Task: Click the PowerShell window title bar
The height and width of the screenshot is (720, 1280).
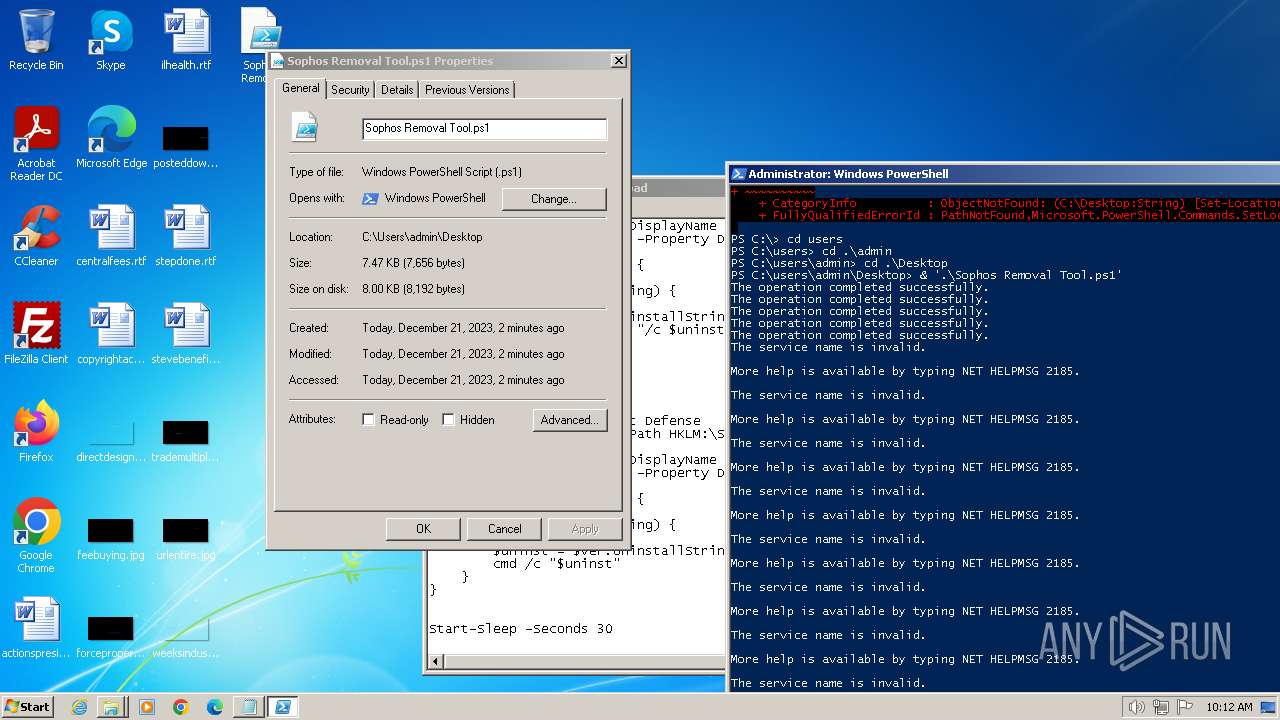Action: [1004, 173]
